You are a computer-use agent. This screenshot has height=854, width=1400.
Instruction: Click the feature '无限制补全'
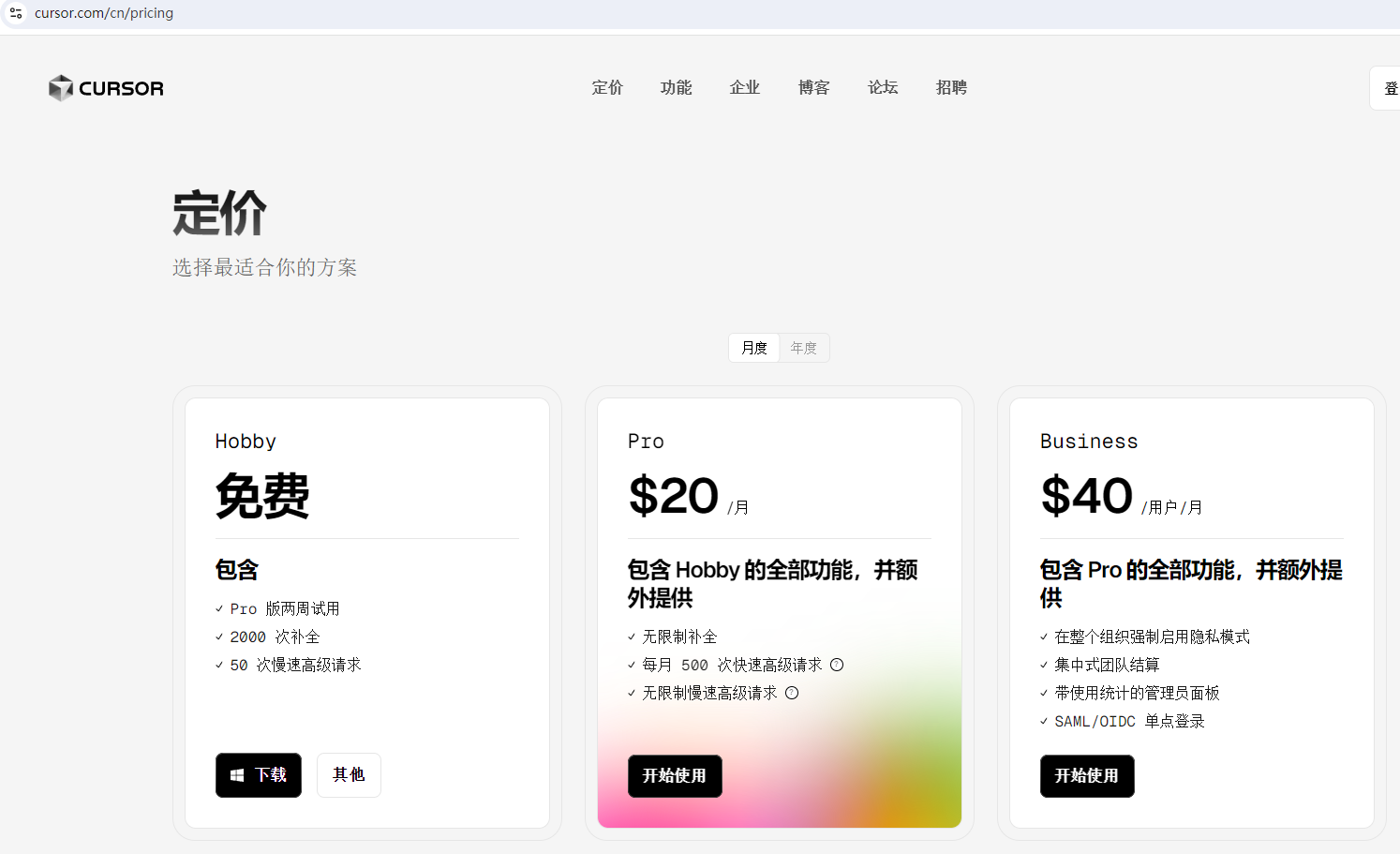[679, 637]
